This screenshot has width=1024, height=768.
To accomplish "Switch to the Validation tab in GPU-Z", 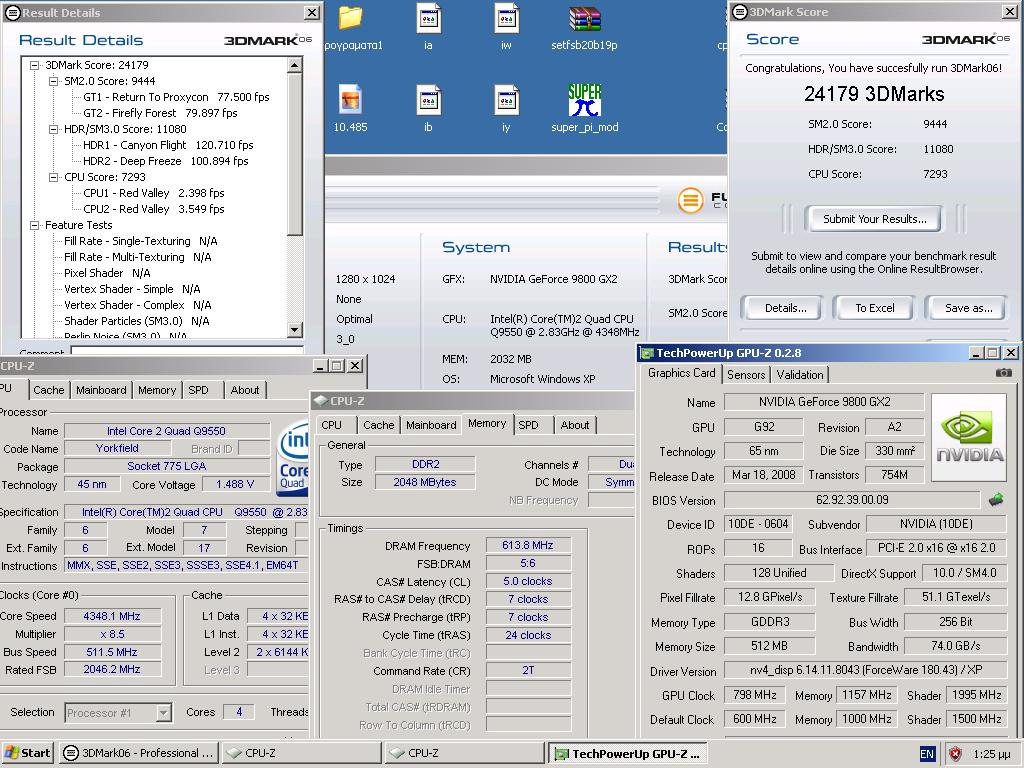I will (800, 375).
